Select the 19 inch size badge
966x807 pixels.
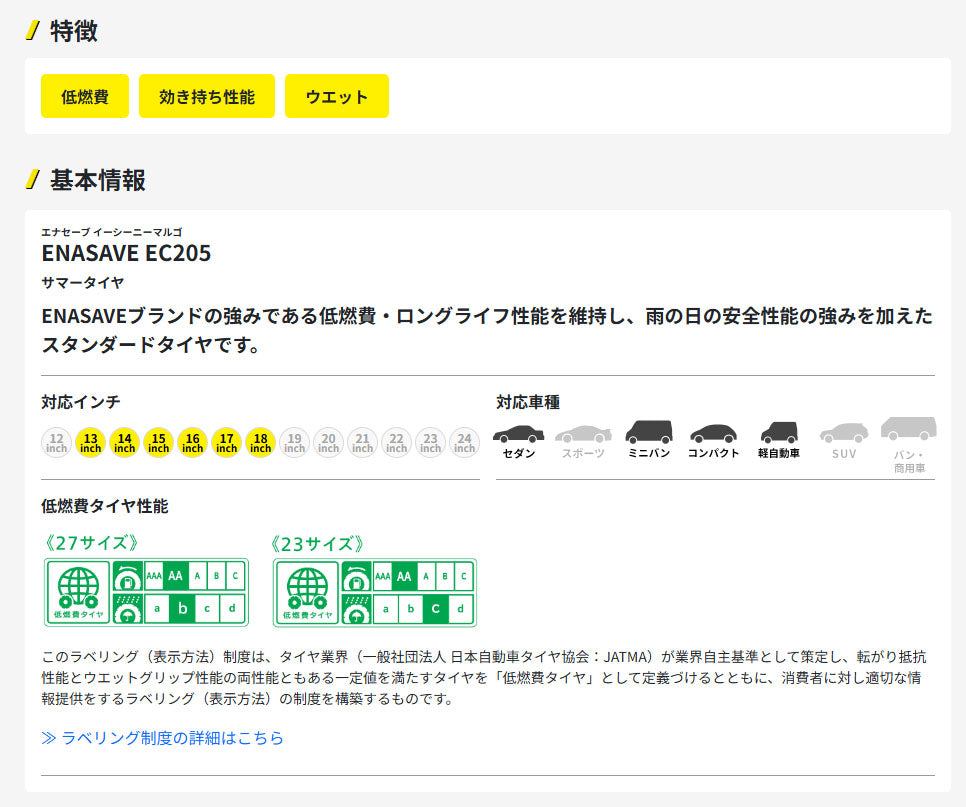[x=294, y=442]
